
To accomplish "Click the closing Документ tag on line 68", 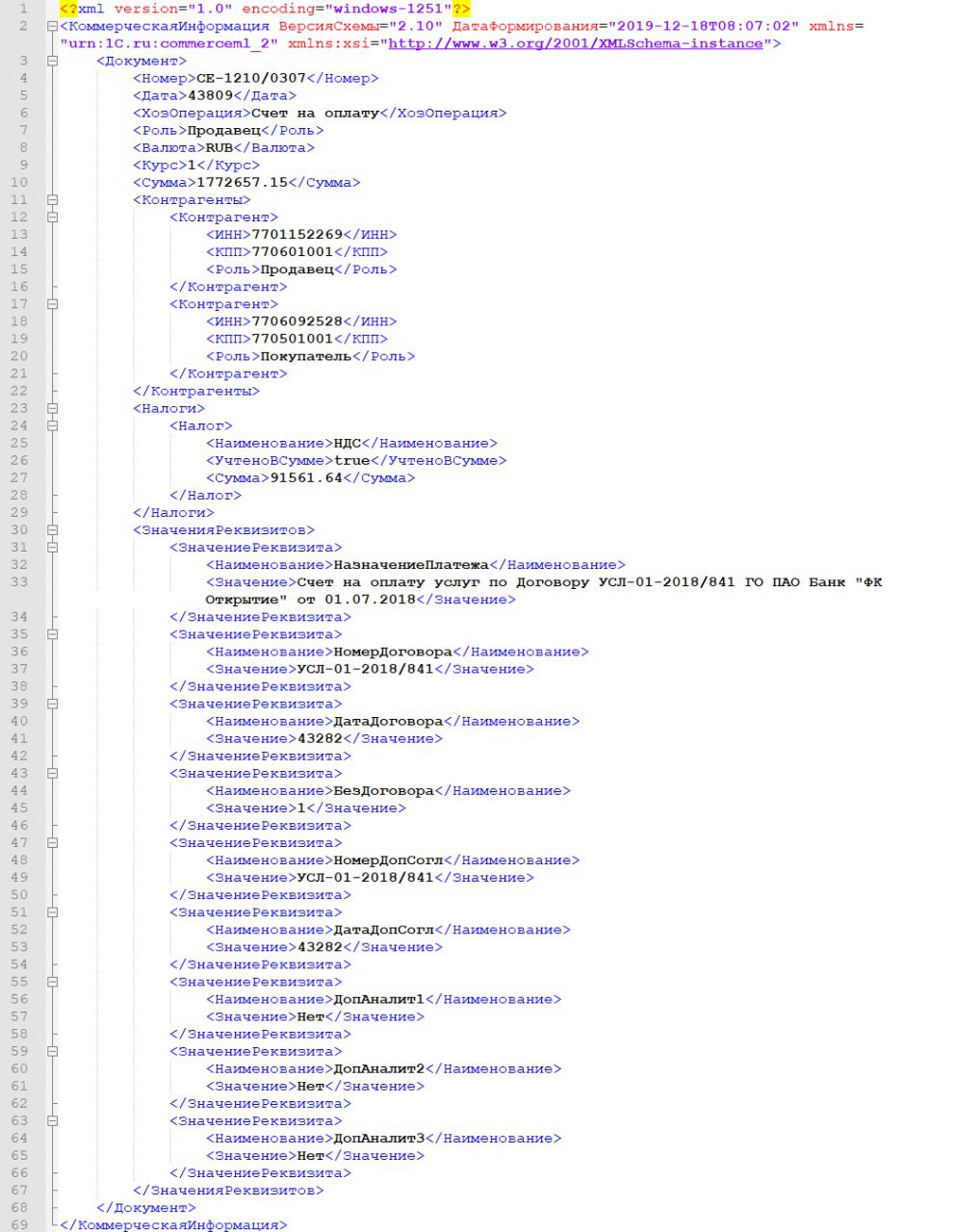I will click(146, 1207).
